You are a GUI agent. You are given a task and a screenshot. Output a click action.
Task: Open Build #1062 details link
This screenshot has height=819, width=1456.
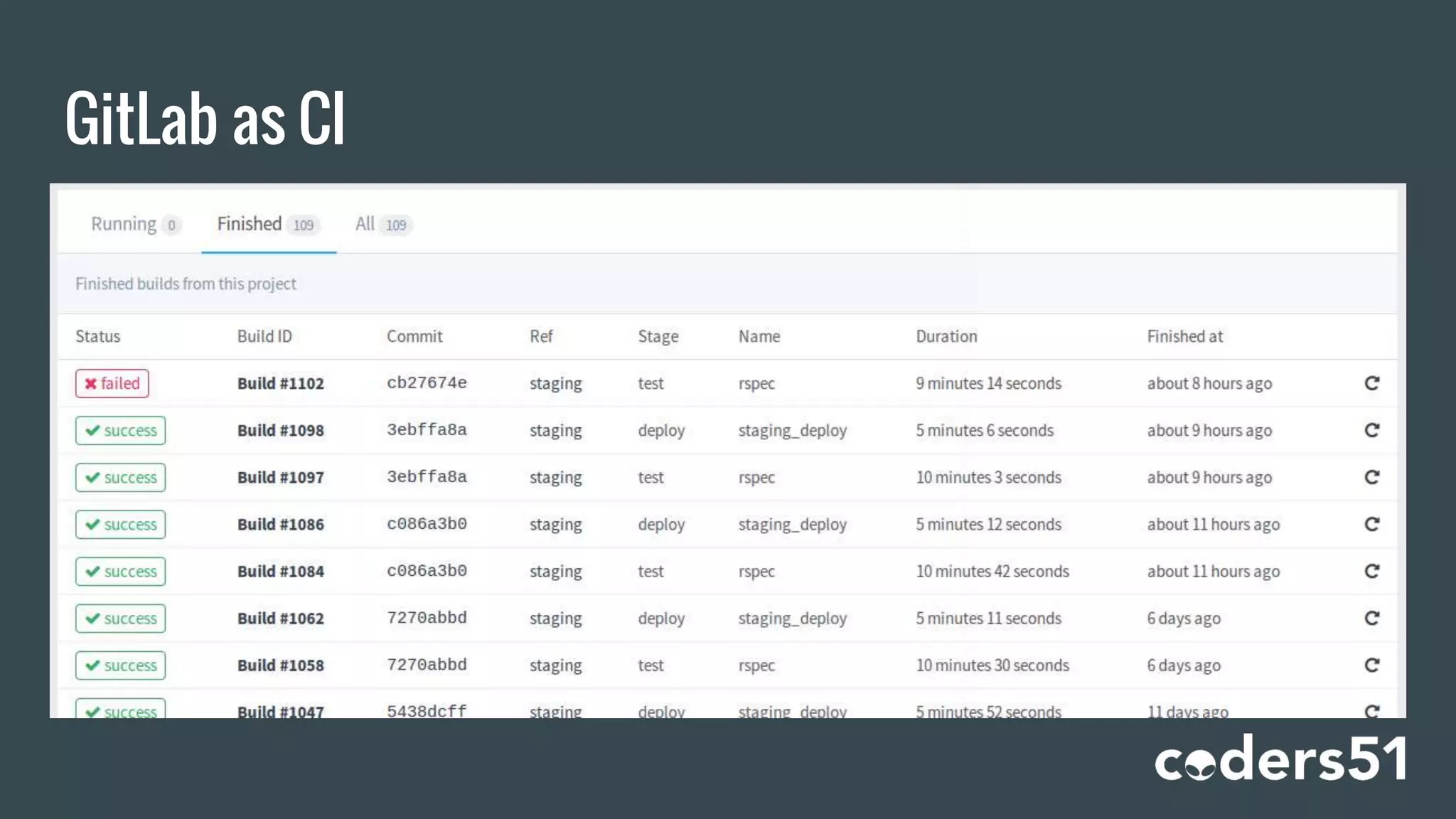click(x=280, y=618)
